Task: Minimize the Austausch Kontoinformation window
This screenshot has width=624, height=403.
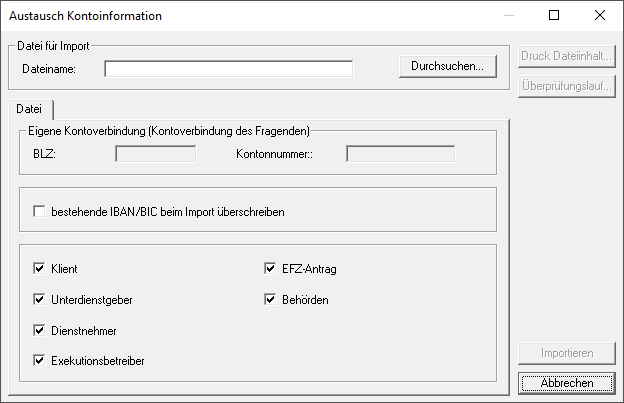Action: click(508, 16)
